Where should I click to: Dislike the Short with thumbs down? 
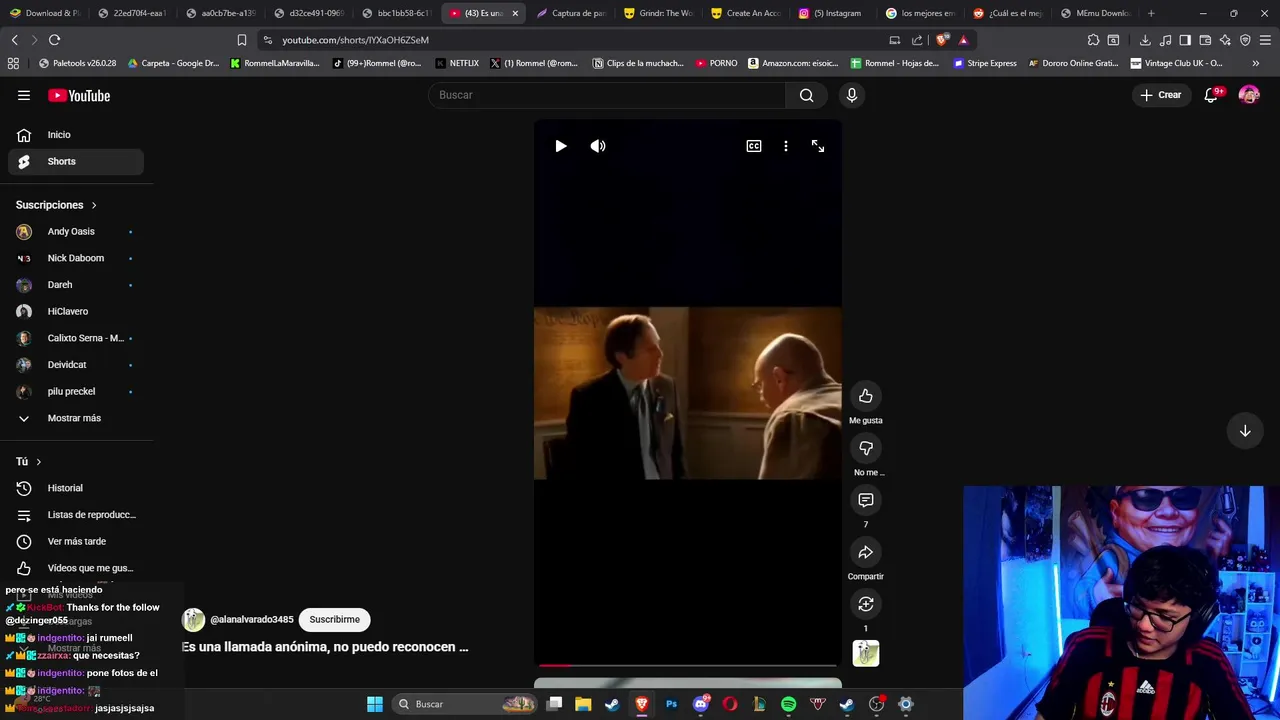pos(866,448)
